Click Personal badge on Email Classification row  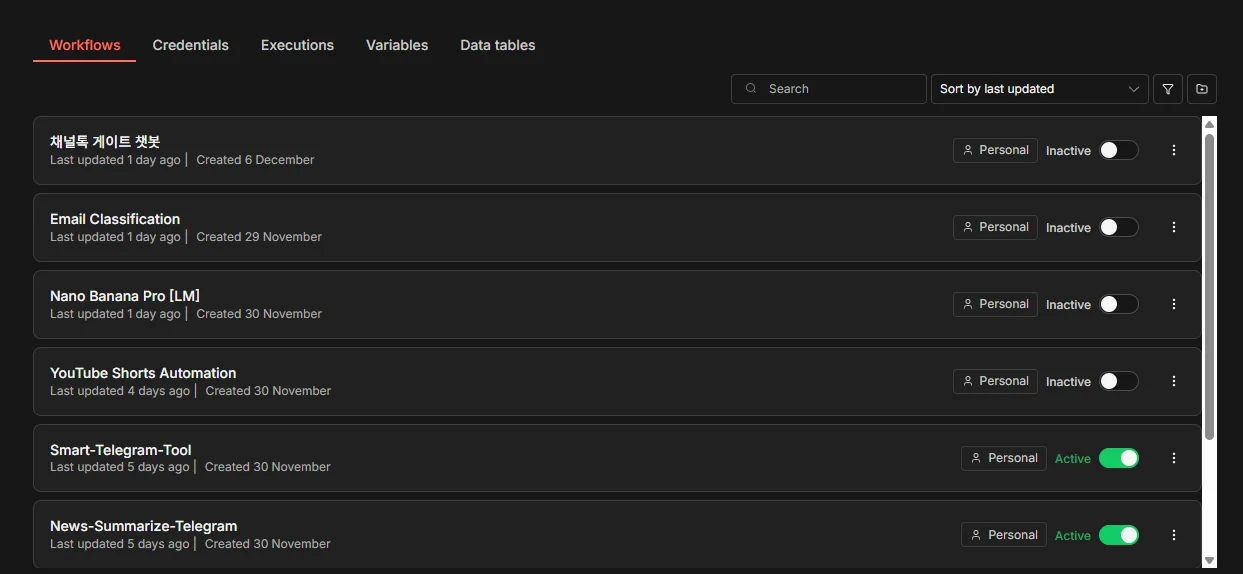[x=995, y=227]
